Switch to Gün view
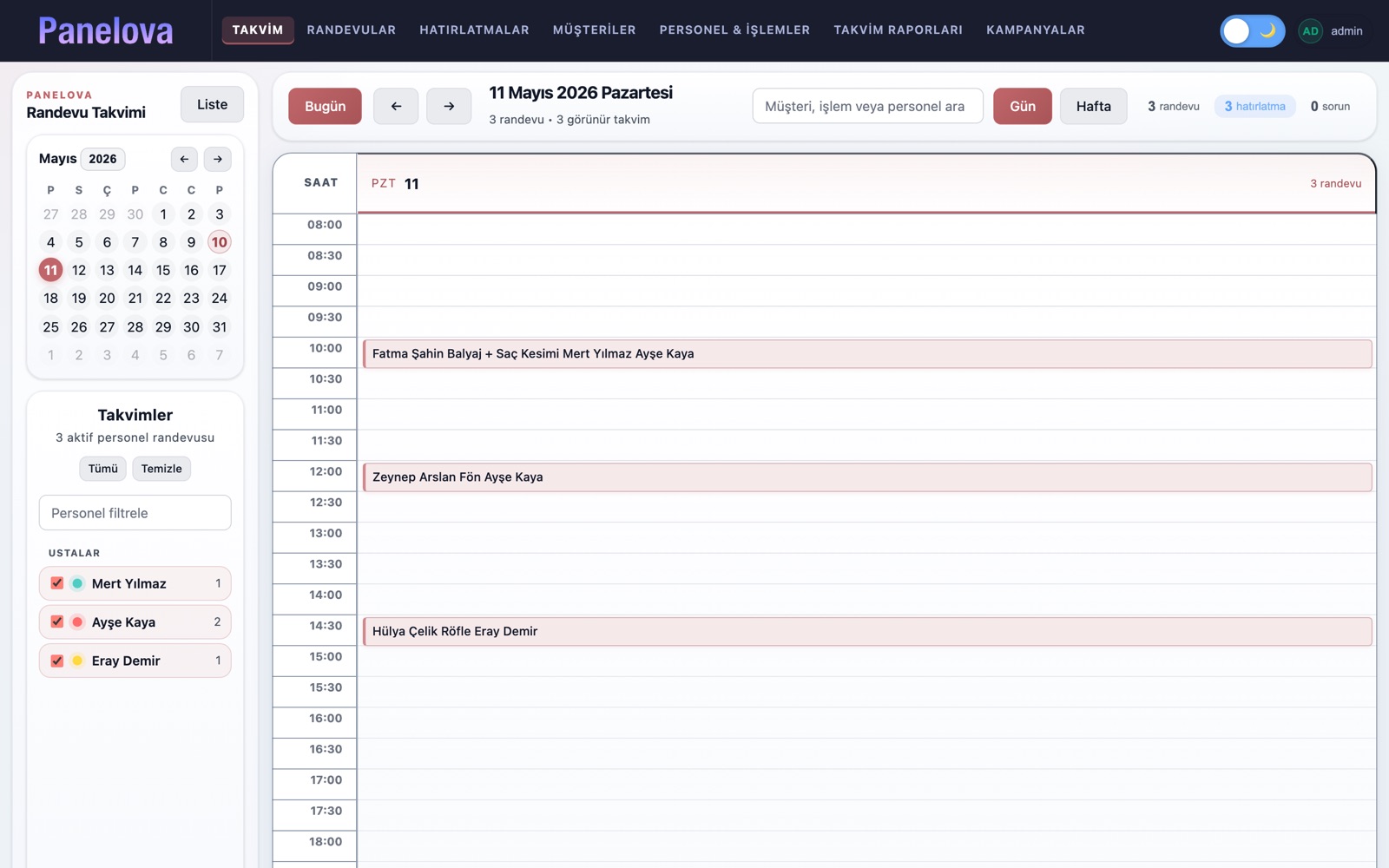 coord(1023,106)
